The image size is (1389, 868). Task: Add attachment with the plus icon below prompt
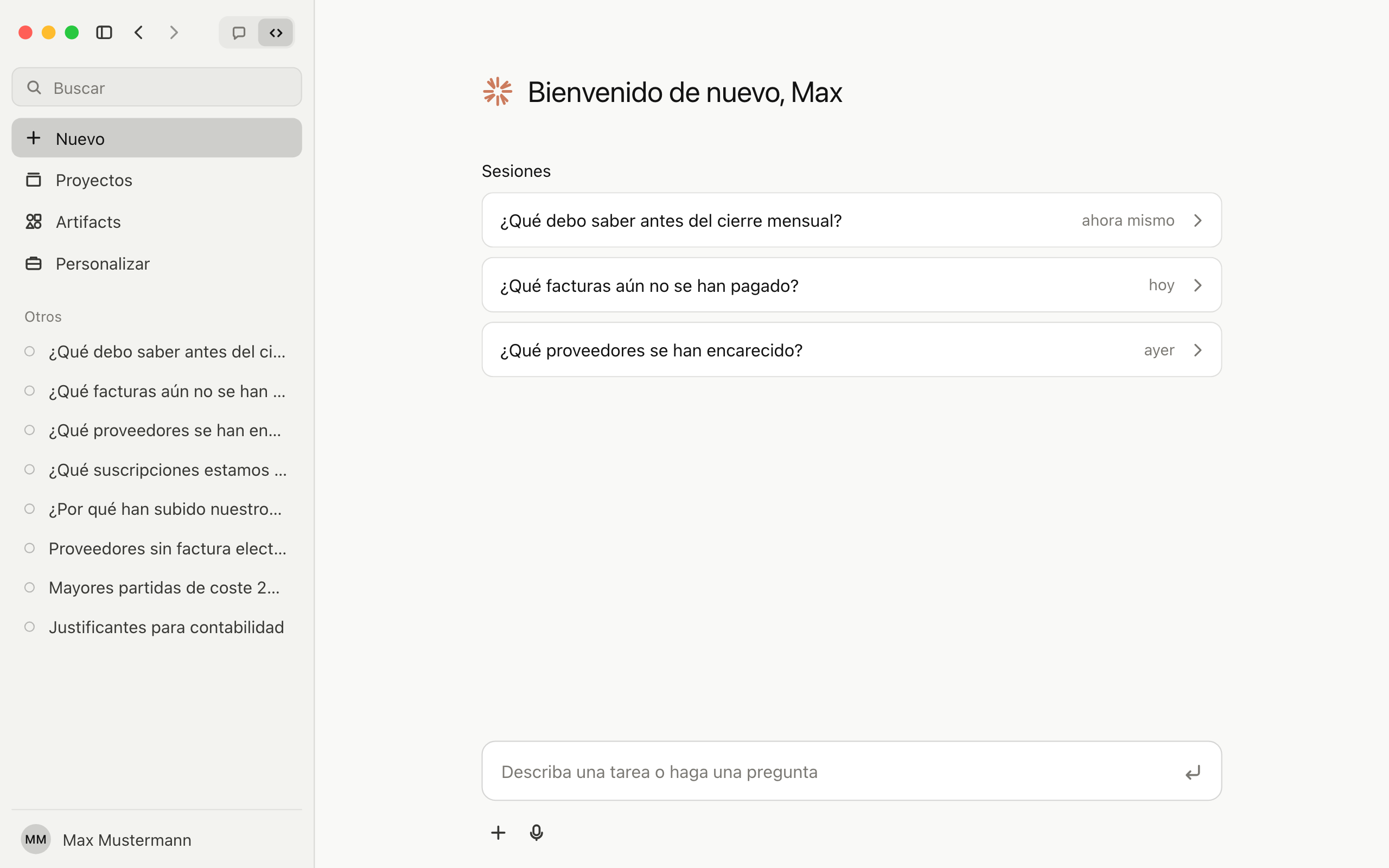coord(498,832)
